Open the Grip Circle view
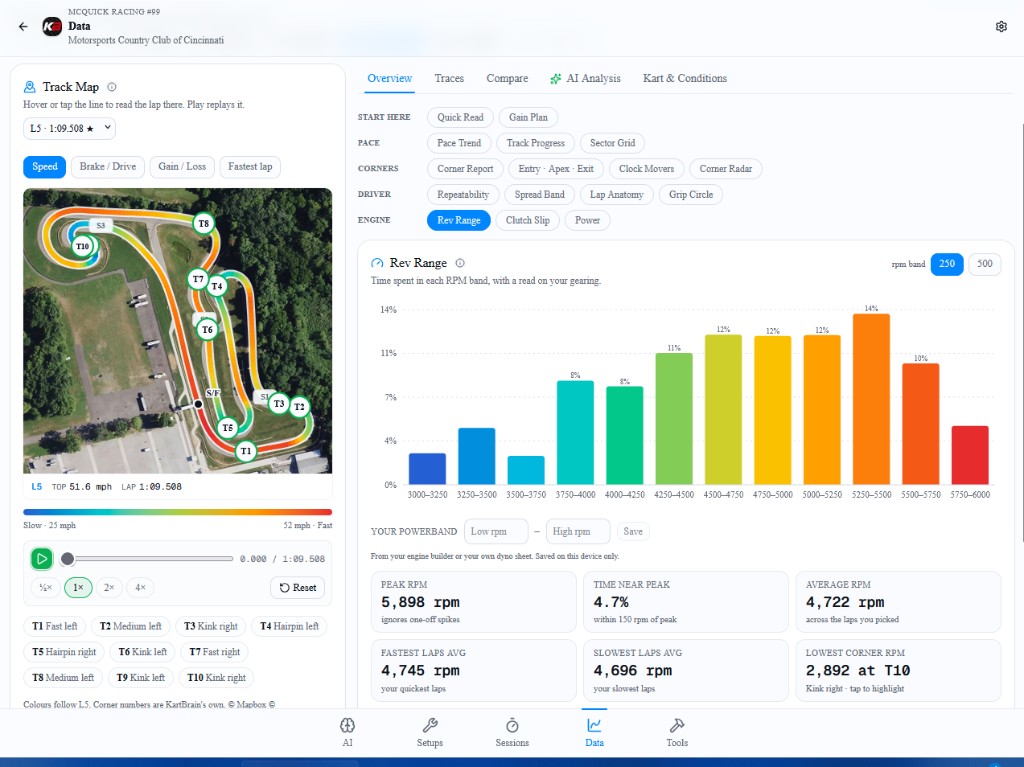Screen dimensions: 1024x767 pos(691,195)
